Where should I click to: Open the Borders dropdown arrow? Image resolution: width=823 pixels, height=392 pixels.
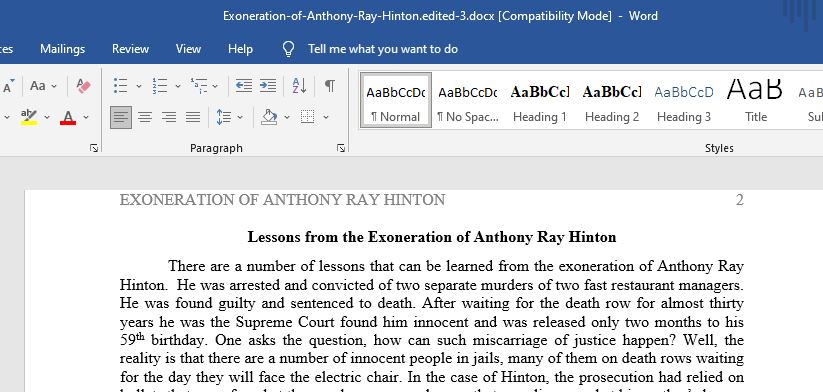coord(326,117)
